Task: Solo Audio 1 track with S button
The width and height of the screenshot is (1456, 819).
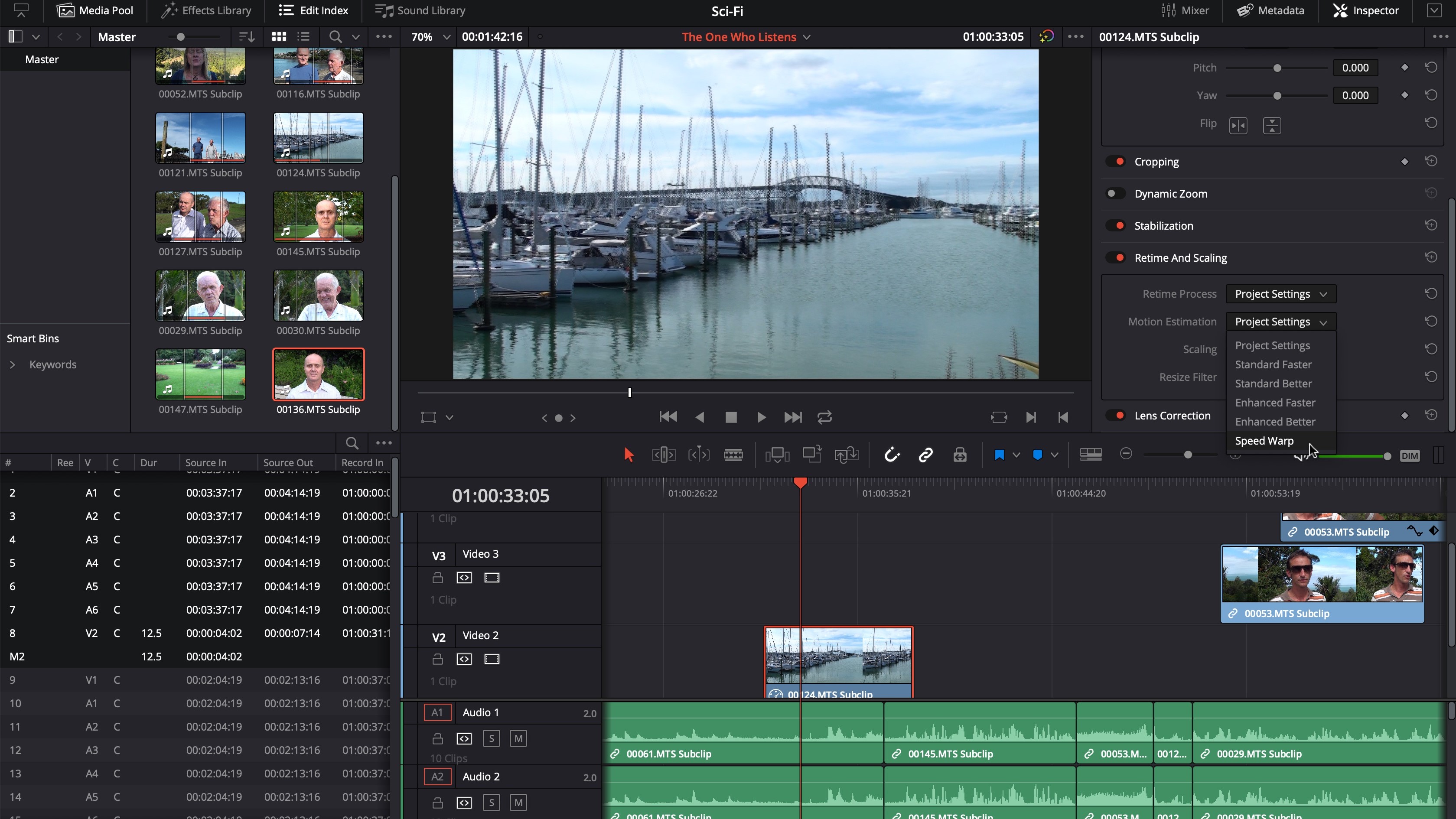Action: pyautogui.click(x=491, y=738)
